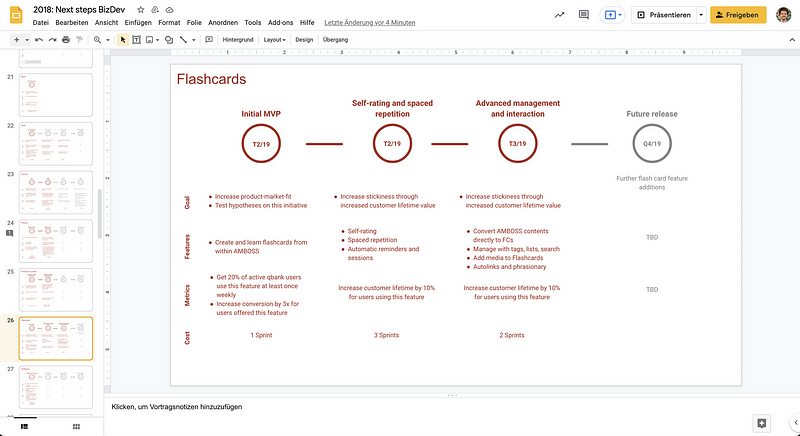This screenshot has height=436, width=800.
Task: Click the presentation title '2018: Next steps BizDev'
Action: click(79, 10)
